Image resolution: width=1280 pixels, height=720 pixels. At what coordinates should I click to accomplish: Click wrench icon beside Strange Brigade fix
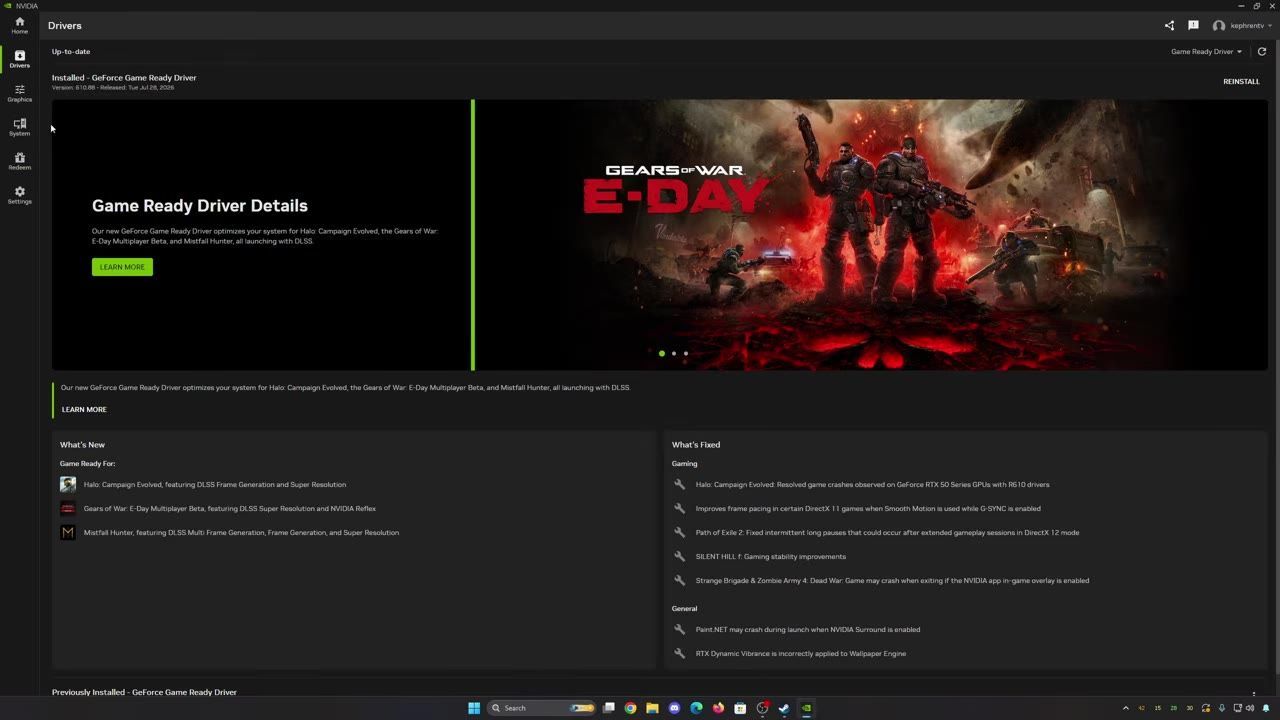680,580
